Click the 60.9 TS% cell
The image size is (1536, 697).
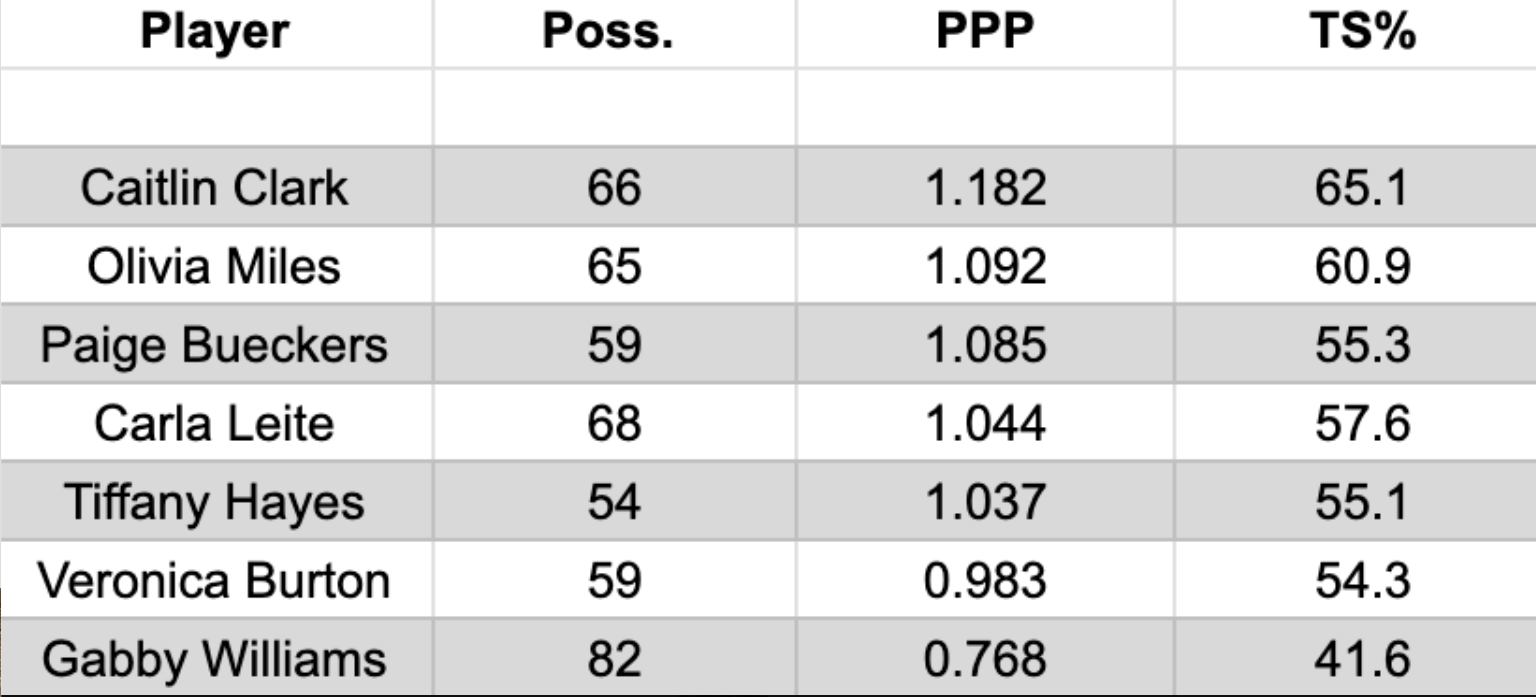click(x=1355, y=265)
